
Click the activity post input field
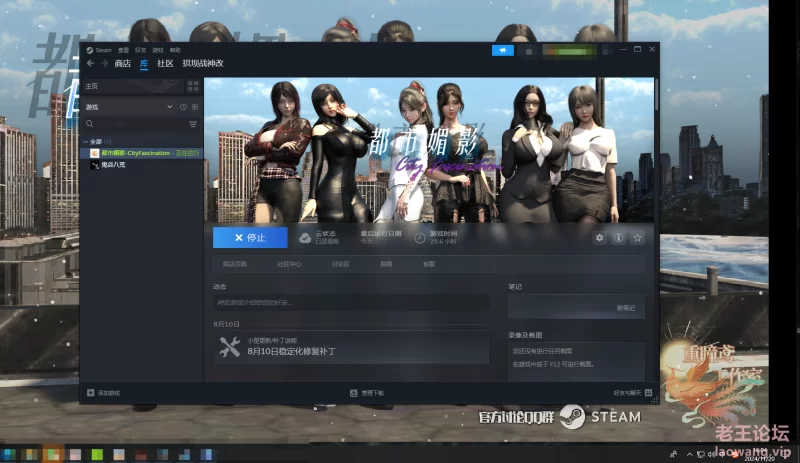click(351, 303)
